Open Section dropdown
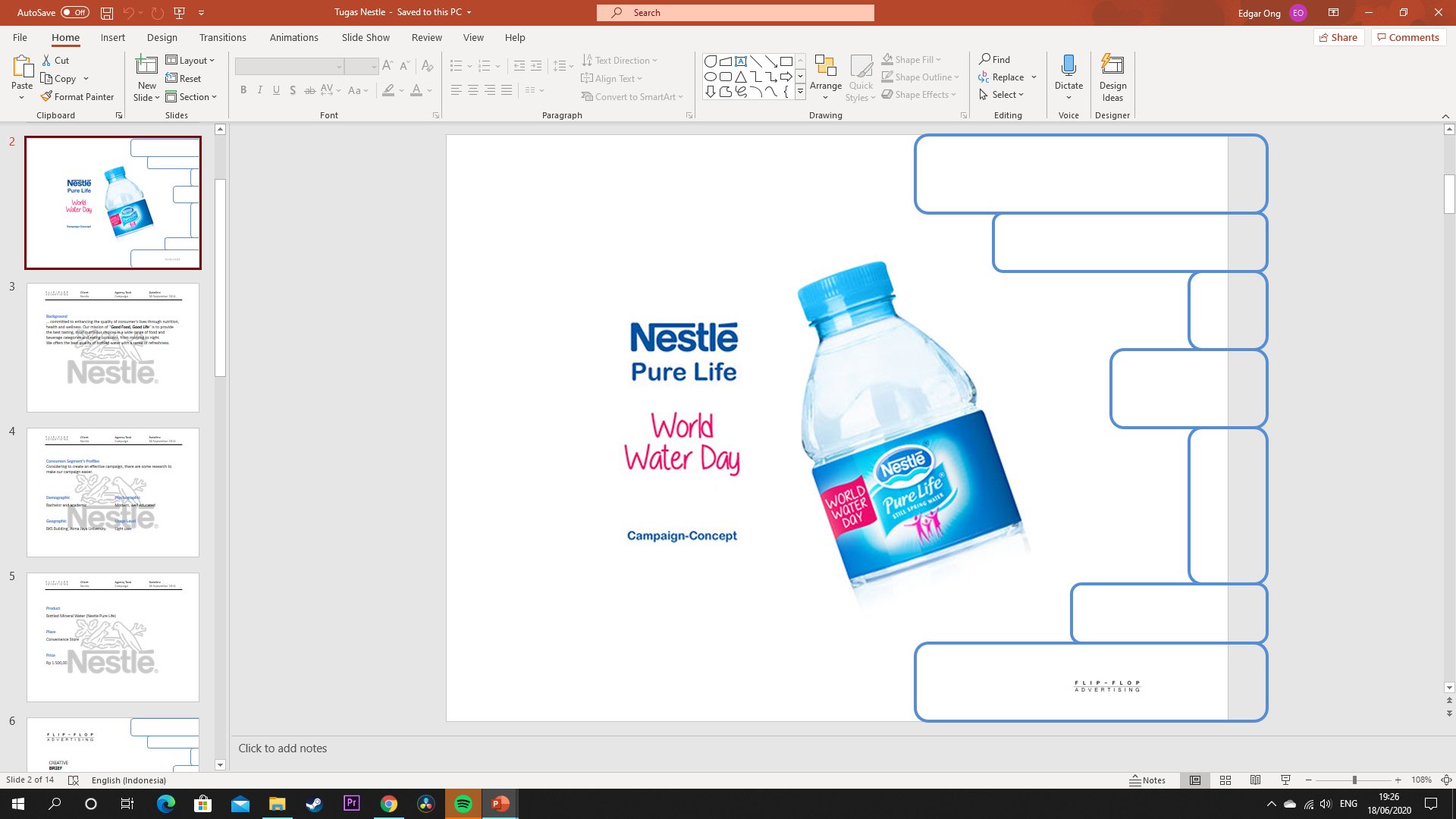This screenshot has height=819, width=1456. [192, 97]
